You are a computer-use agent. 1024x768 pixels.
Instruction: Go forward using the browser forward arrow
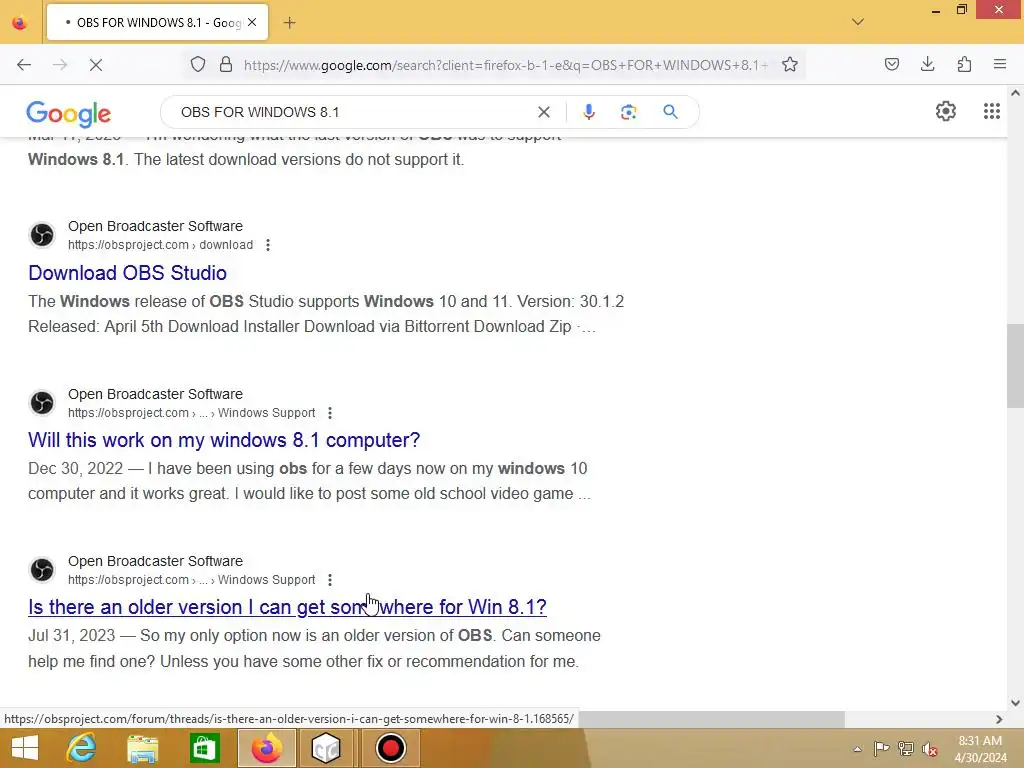click(60, 65)
